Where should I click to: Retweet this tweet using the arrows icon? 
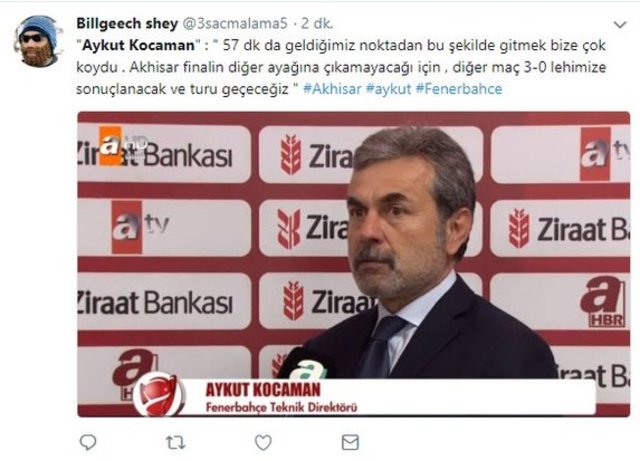(x=176, y=442)
